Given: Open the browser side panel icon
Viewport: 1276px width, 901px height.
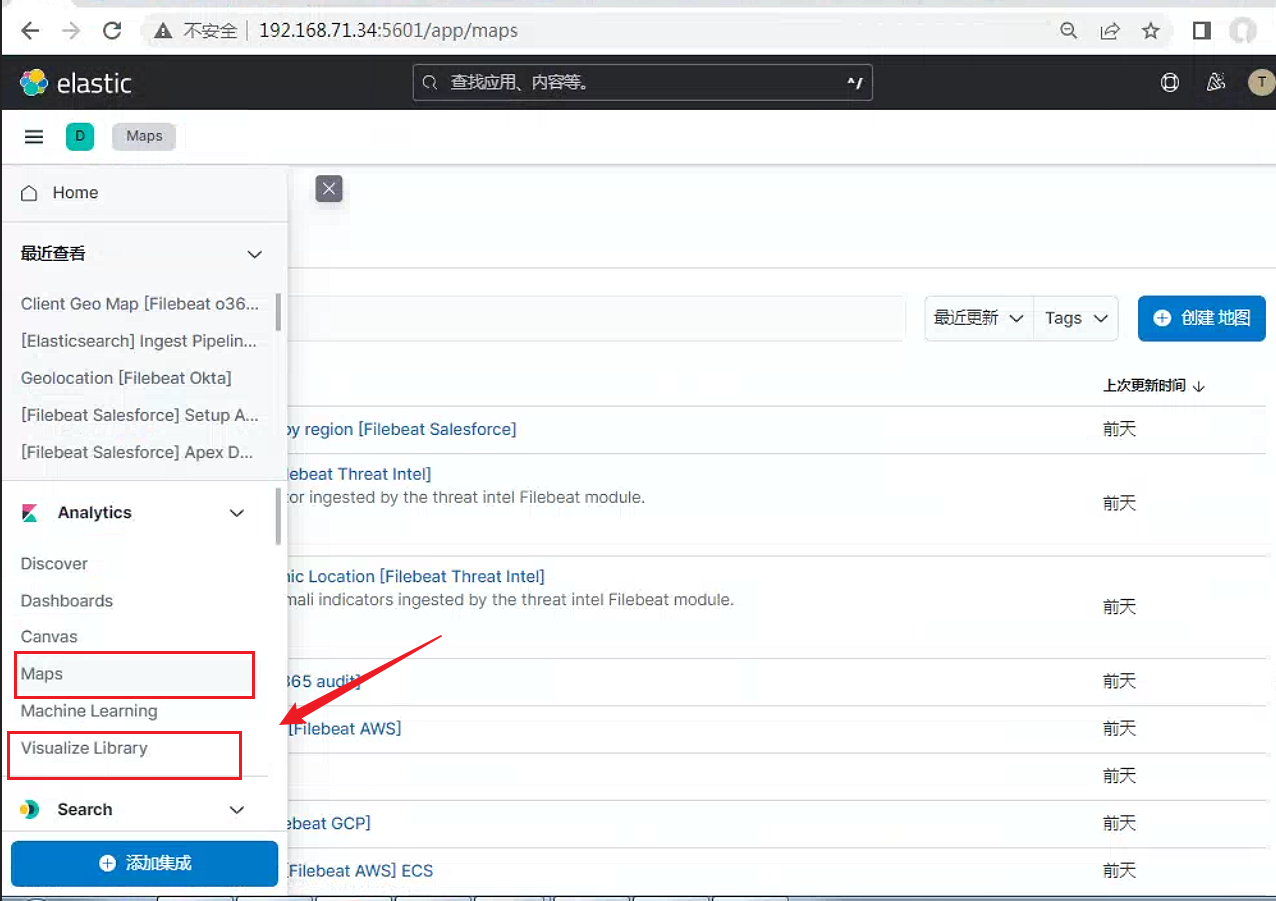Looking at the screenshot, I should [x=1202, y=31].
